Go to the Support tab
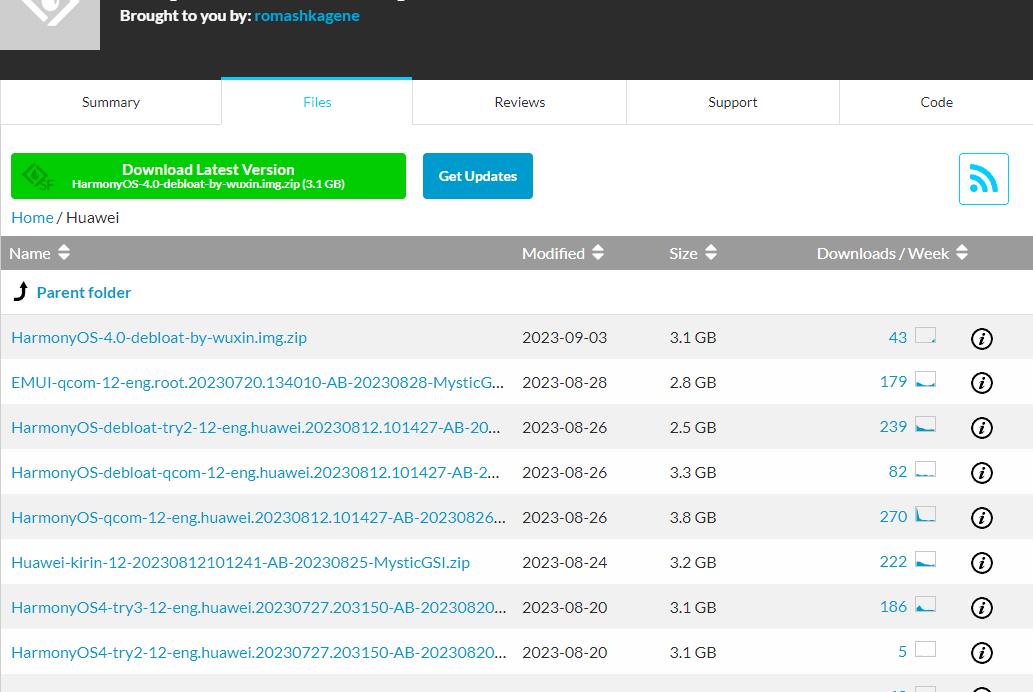 (x=732, y=102)
